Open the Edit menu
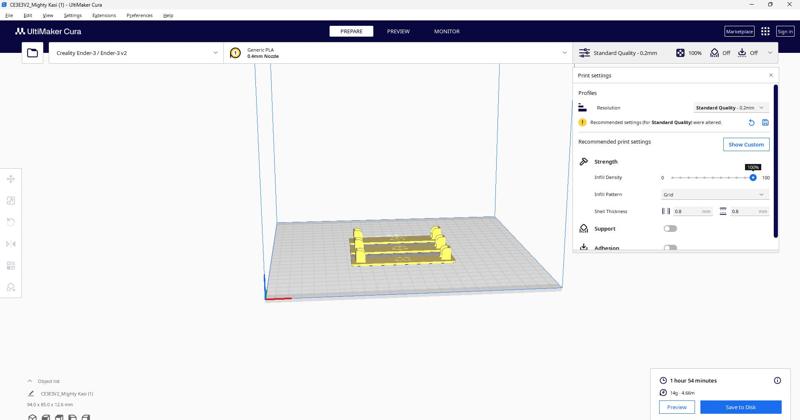 [28, 15]
